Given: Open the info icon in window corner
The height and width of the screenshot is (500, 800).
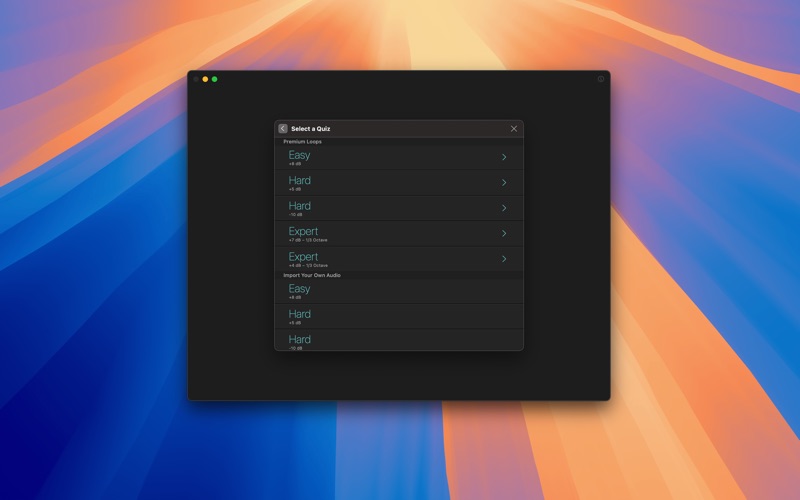Looking at the screenshot, I should pyautogui.click(x=601, y=79).
